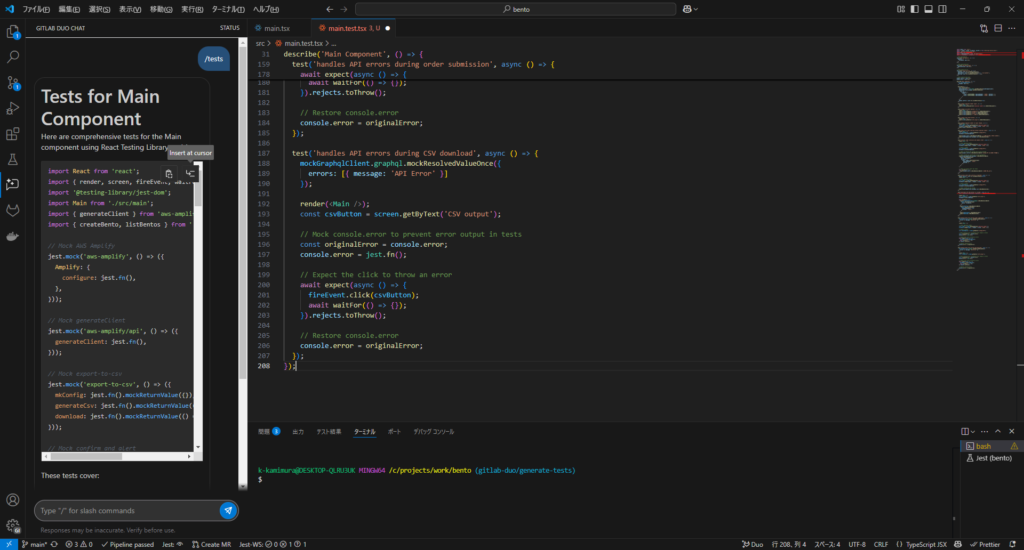Send chat message with blue arrow button
Screen dimensions: 1024x550
tap(228, 510)
